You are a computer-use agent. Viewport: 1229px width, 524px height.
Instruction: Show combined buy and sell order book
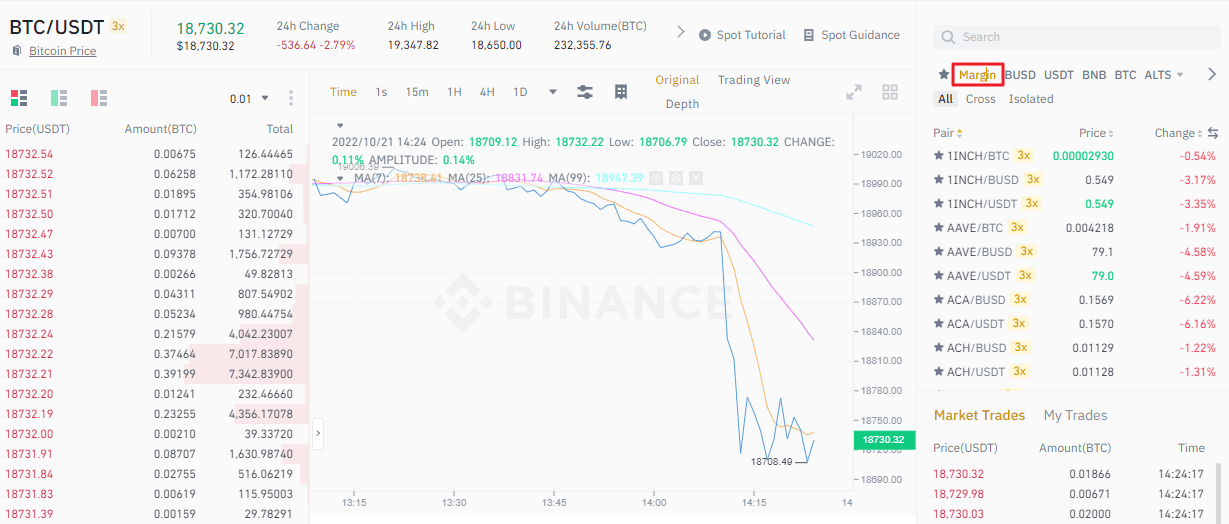pos(18,98)
